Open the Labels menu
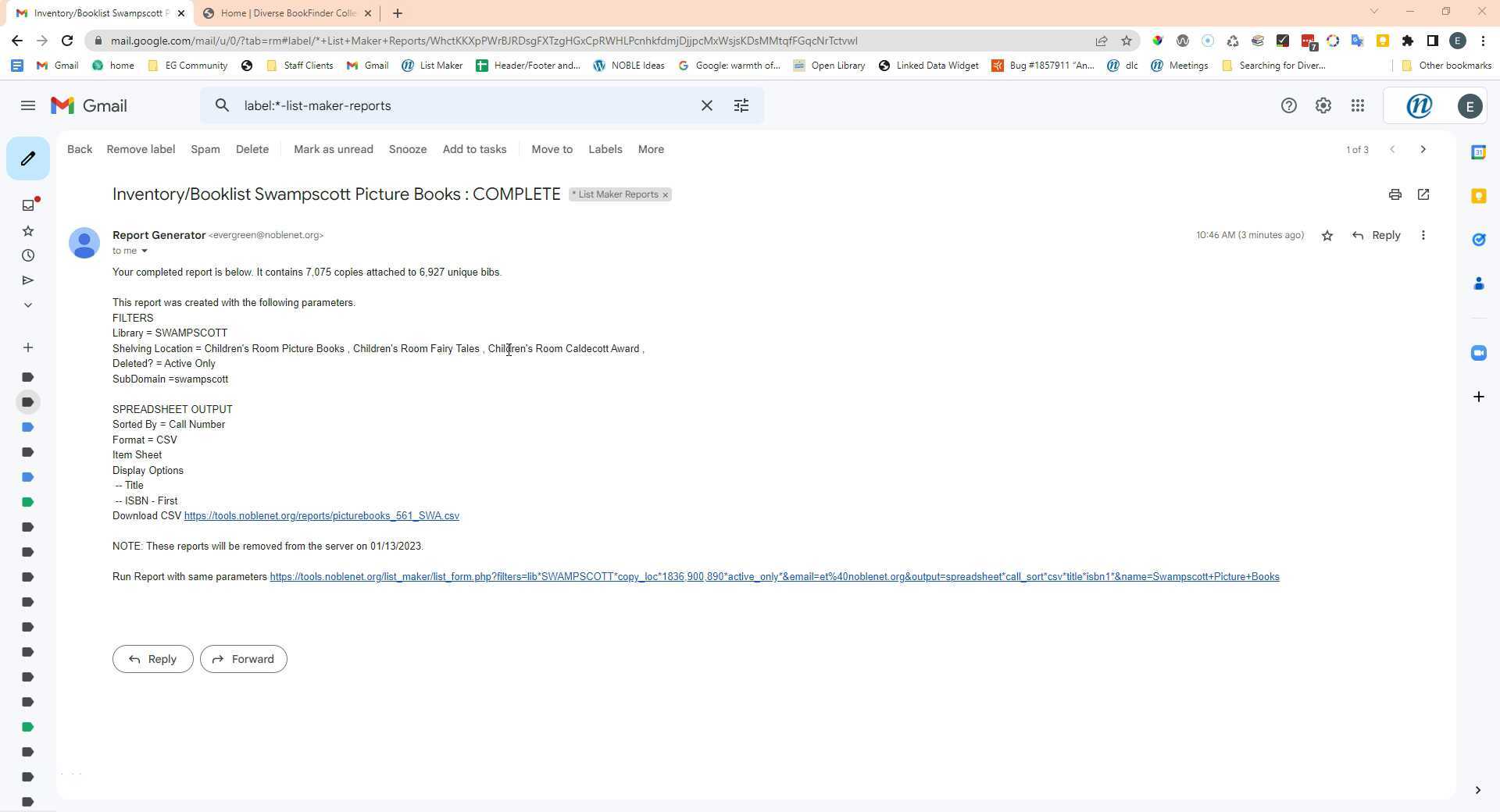1500x812 pixels. pyautogui.click(x=605, y=149)
